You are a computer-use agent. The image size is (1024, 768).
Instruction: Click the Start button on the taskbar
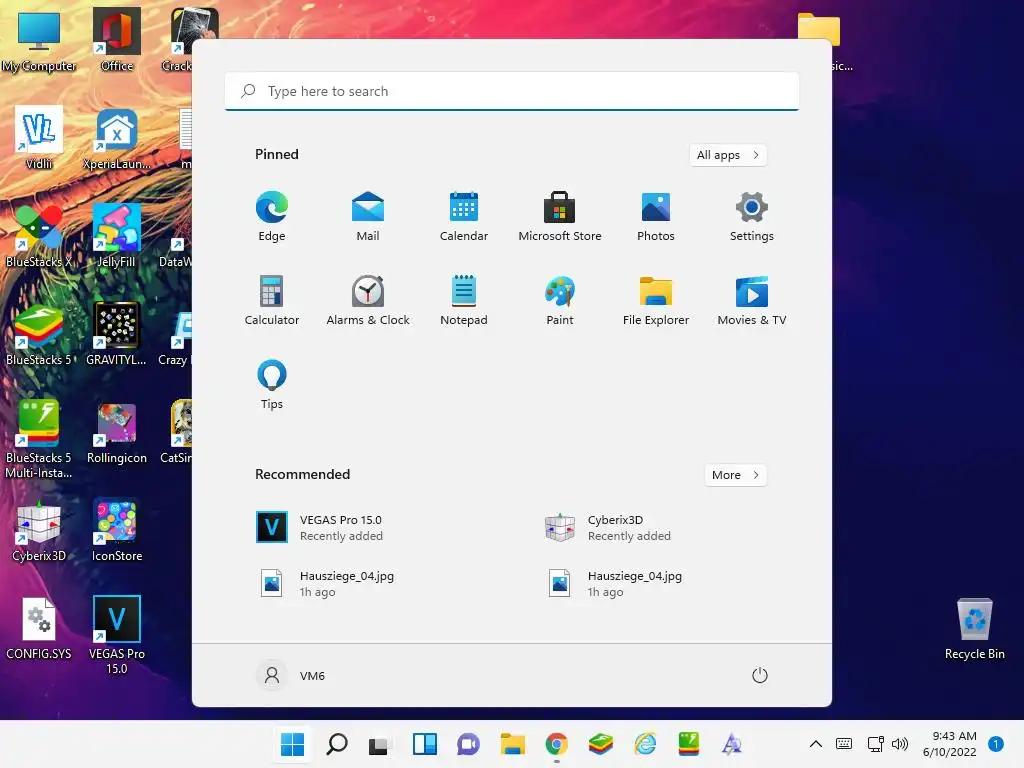(x=293, y=744)
